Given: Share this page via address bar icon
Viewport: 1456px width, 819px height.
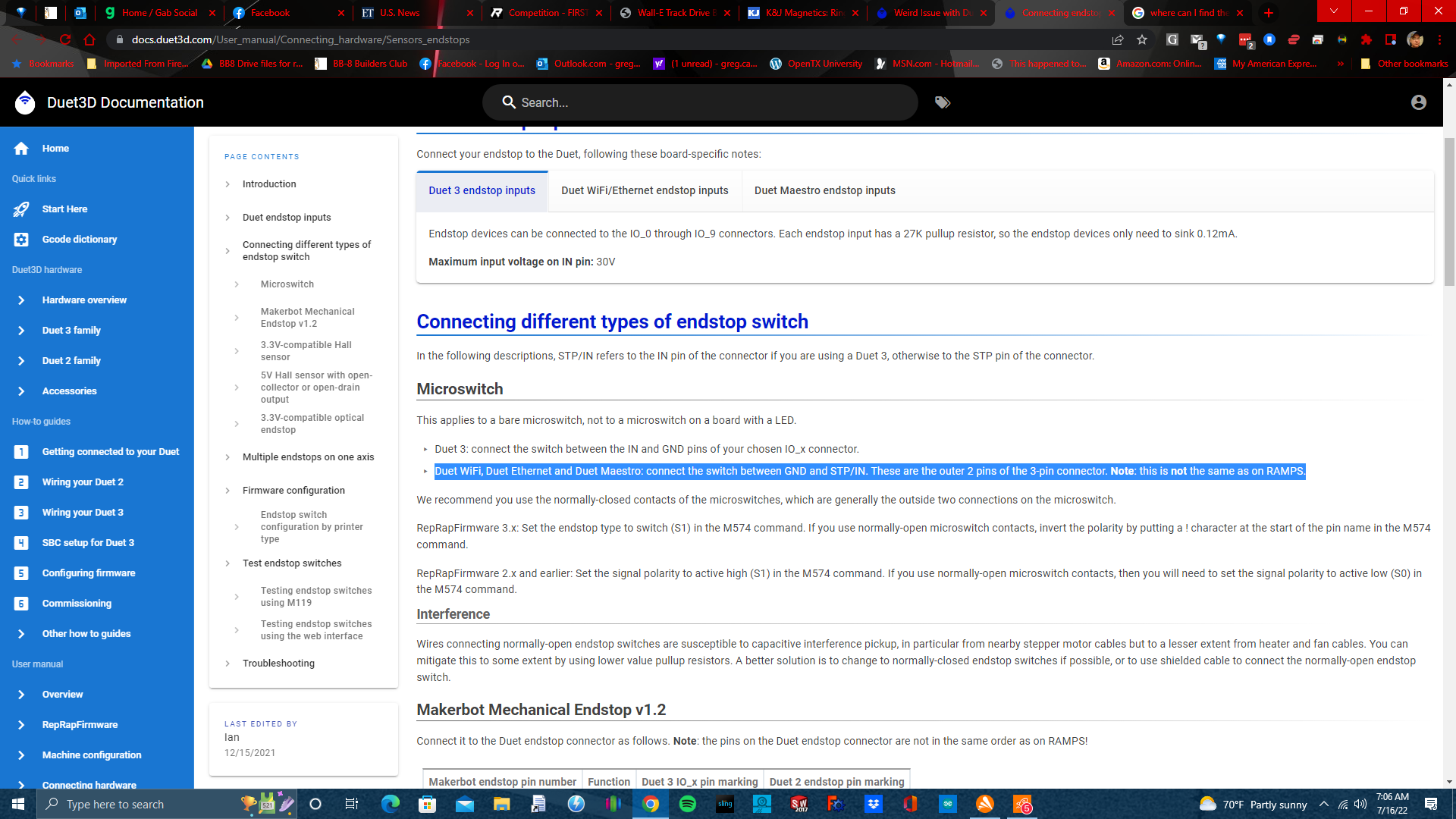Looking at the screenshot, I should point(1118,39).
